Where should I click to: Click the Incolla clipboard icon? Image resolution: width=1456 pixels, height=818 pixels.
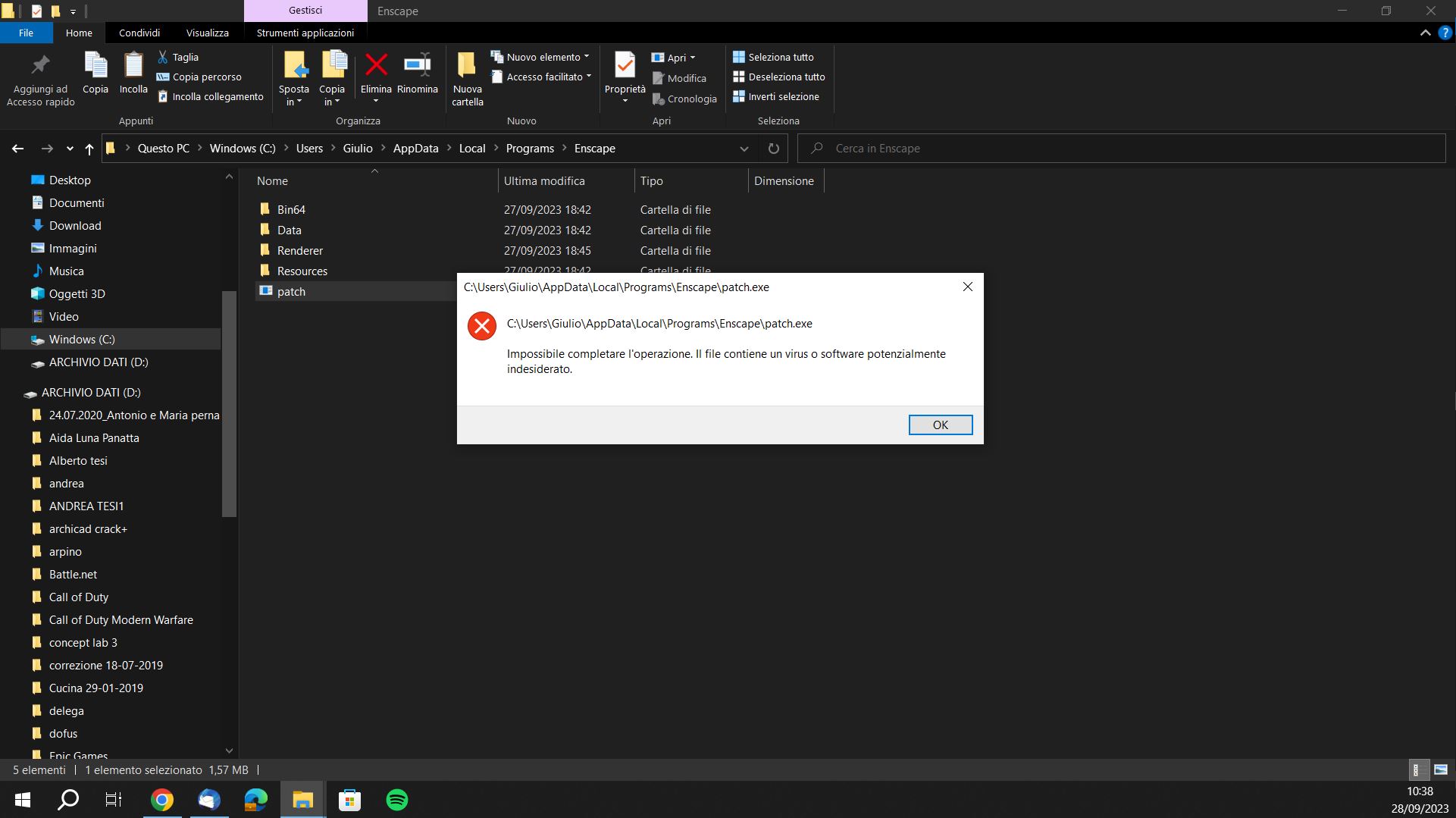coord(133,65)
